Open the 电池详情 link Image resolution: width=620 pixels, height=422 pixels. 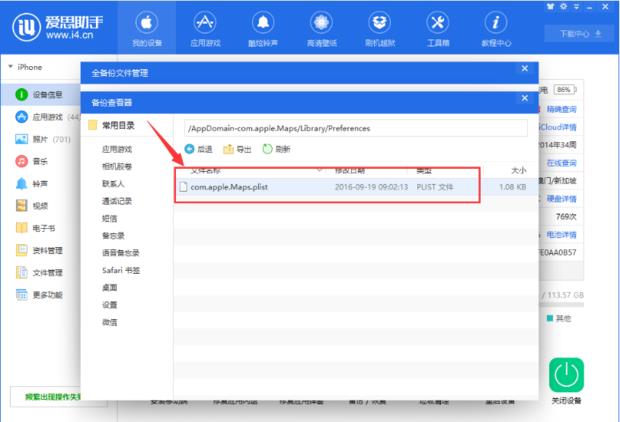tap(561, 235)
